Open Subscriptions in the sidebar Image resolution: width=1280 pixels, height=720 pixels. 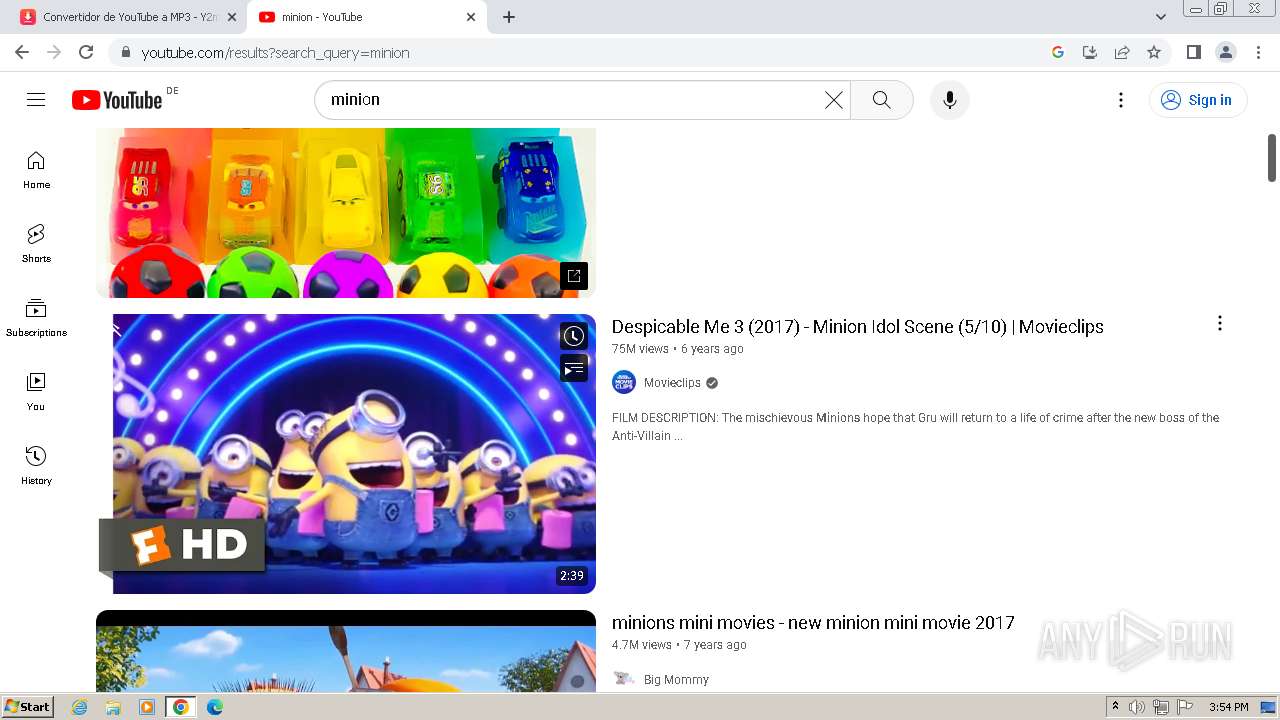[x=36, y=318]
